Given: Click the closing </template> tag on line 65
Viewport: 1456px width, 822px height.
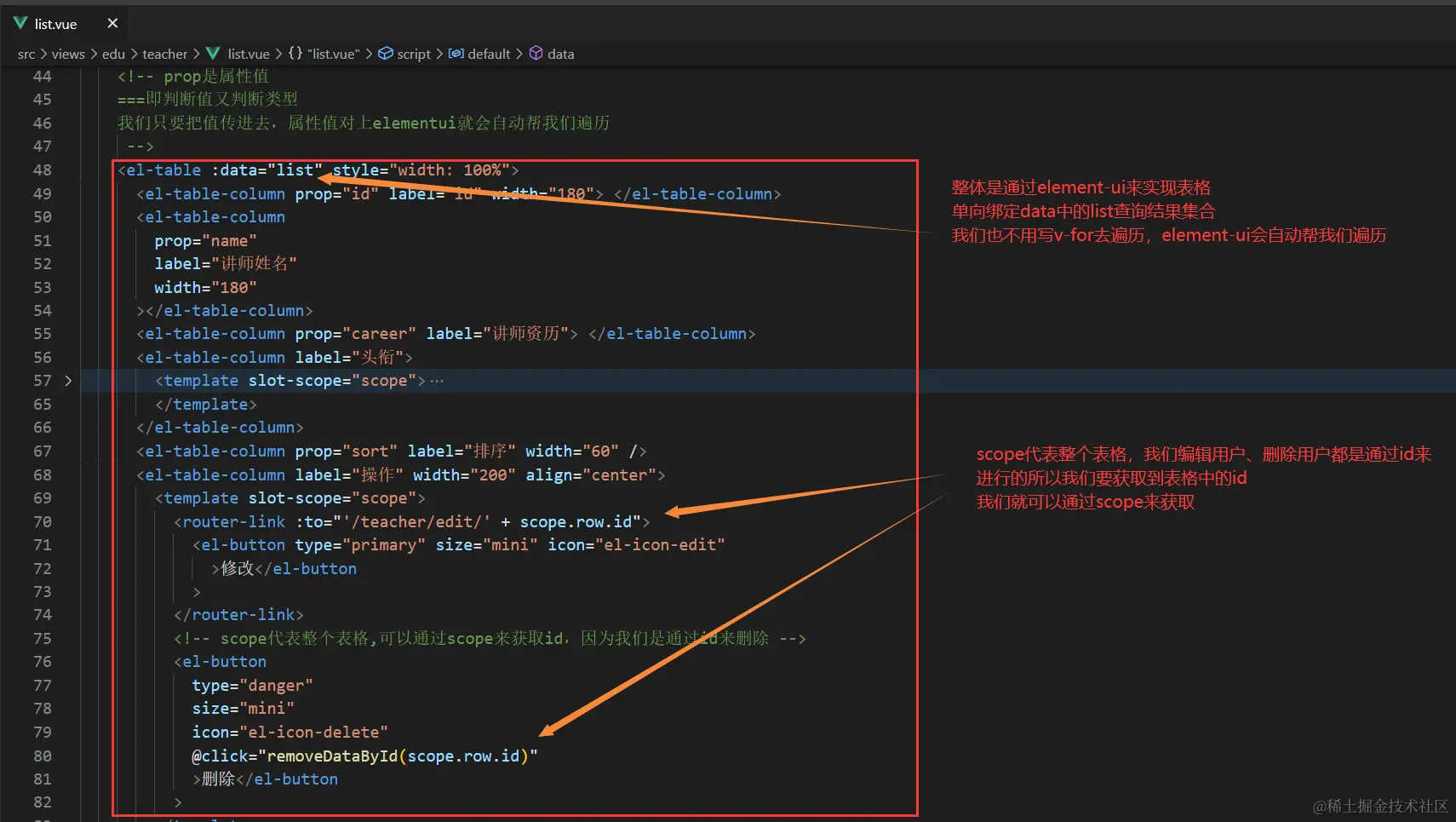Looking at the screenshot, I should [206, 405].
